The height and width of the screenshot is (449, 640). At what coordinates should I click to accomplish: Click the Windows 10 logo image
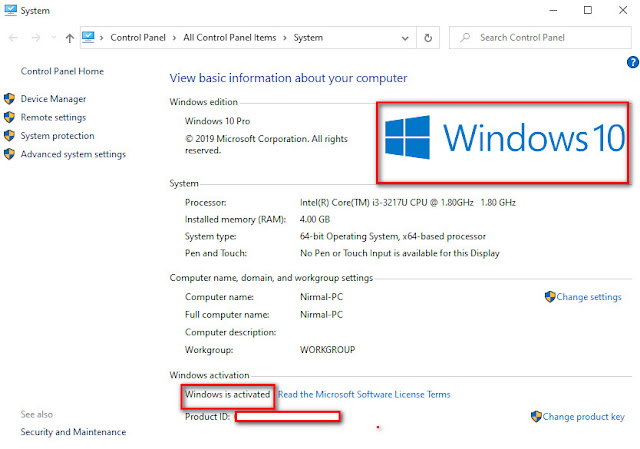505,138
